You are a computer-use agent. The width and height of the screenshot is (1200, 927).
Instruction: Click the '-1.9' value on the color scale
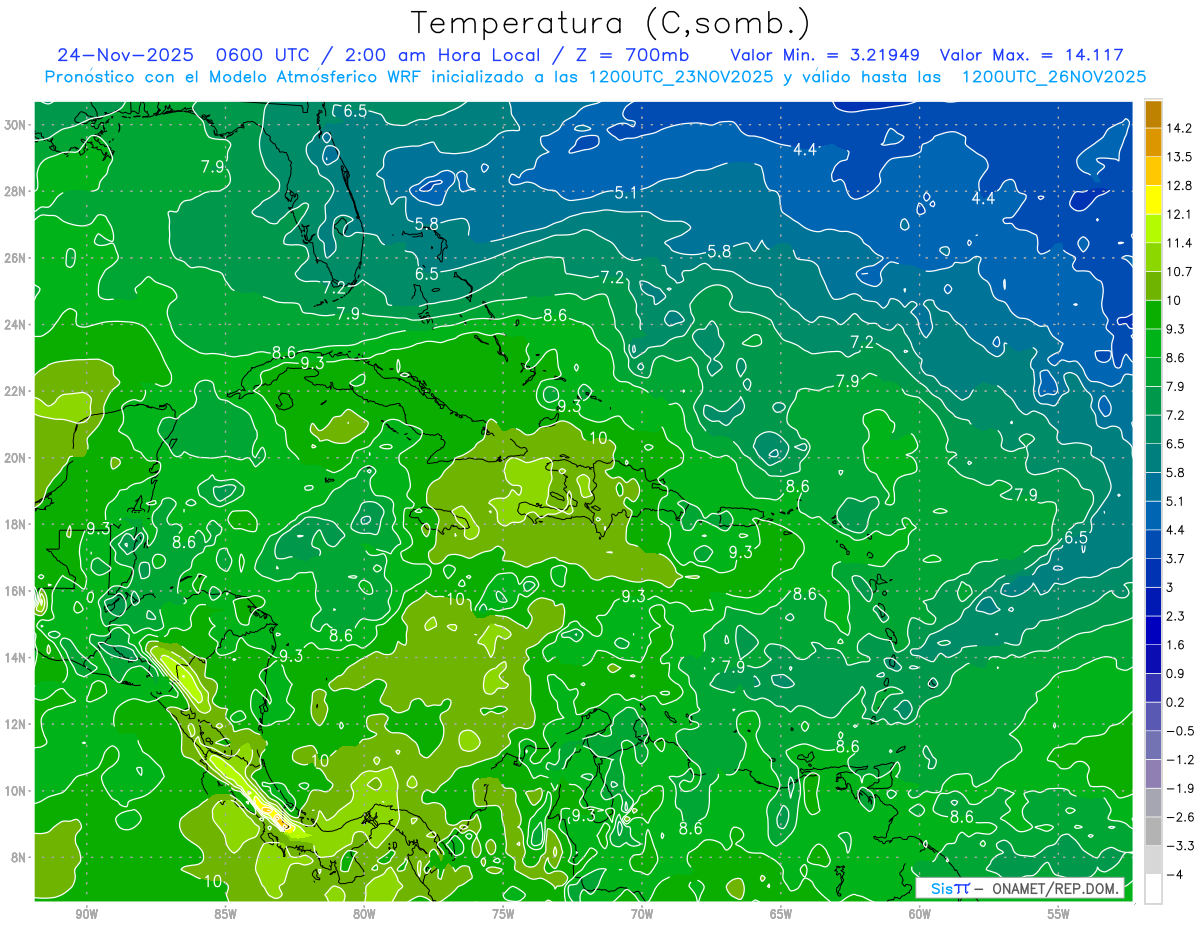1180,789
